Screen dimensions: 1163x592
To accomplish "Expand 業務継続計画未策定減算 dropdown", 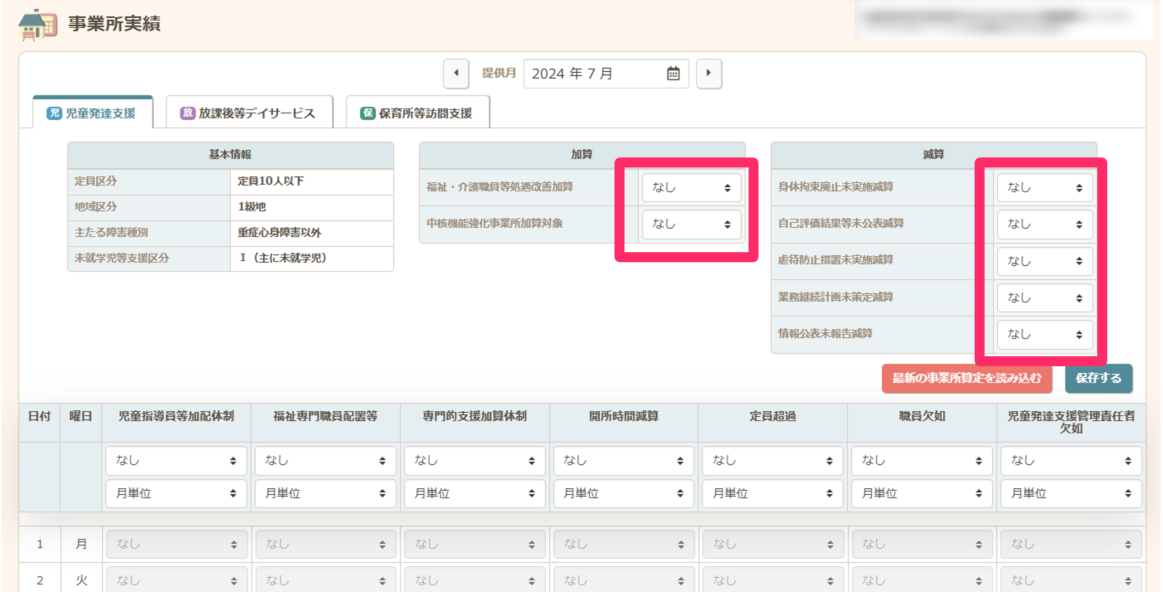I will [x=1045, y=298].
